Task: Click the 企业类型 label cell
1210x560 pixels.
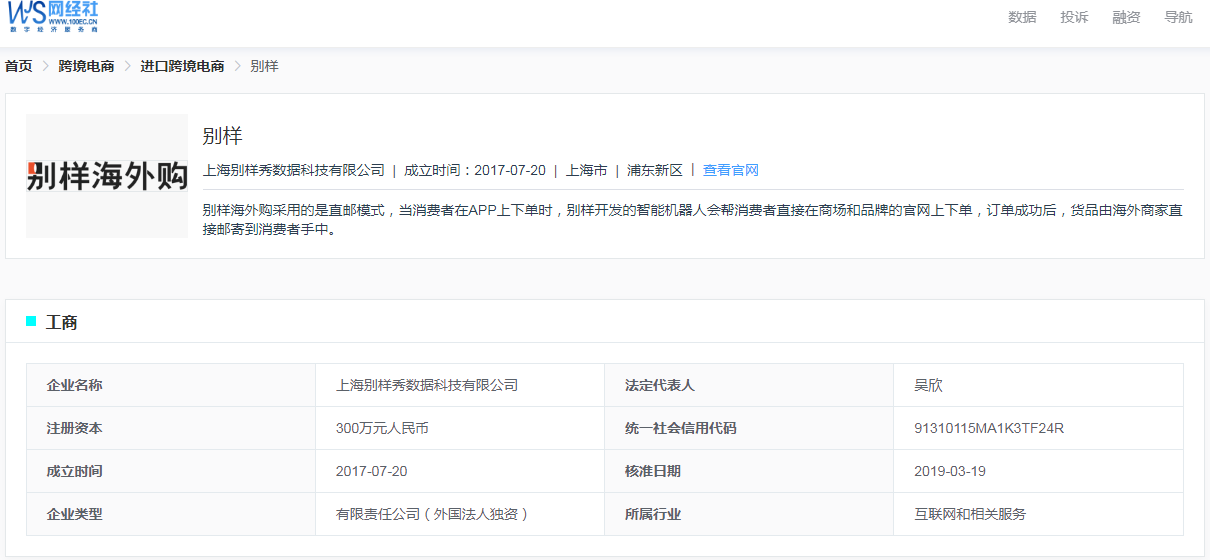Action: 171,514
